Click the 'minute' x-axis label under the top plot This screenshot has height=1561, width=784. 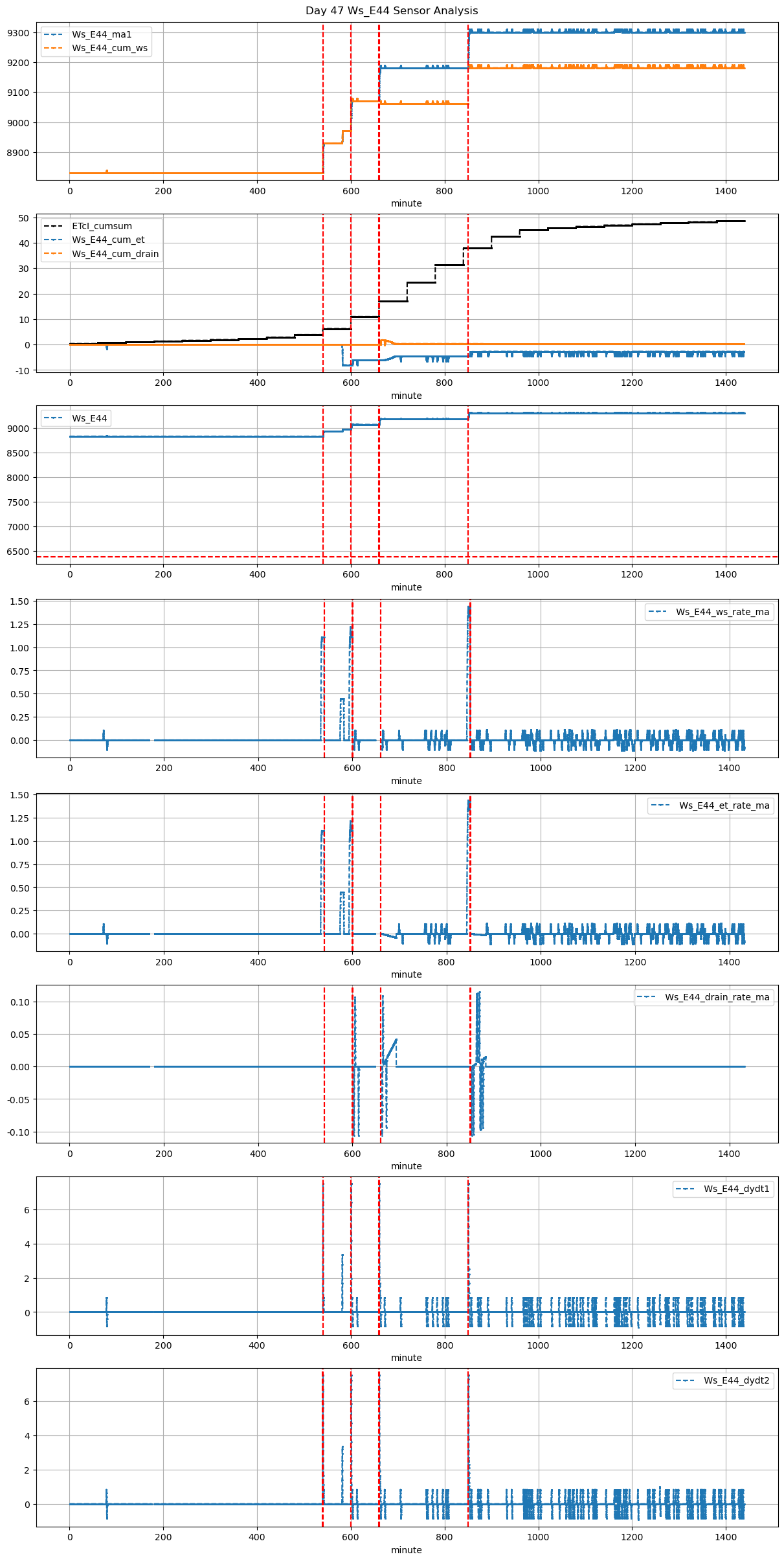pos(406,204)
